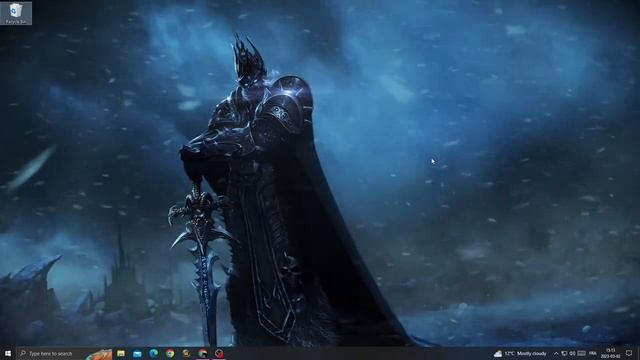Click the touch keyboard tray icon
Viewport: 640px width, 360px height.
click(x=582, y=353)
